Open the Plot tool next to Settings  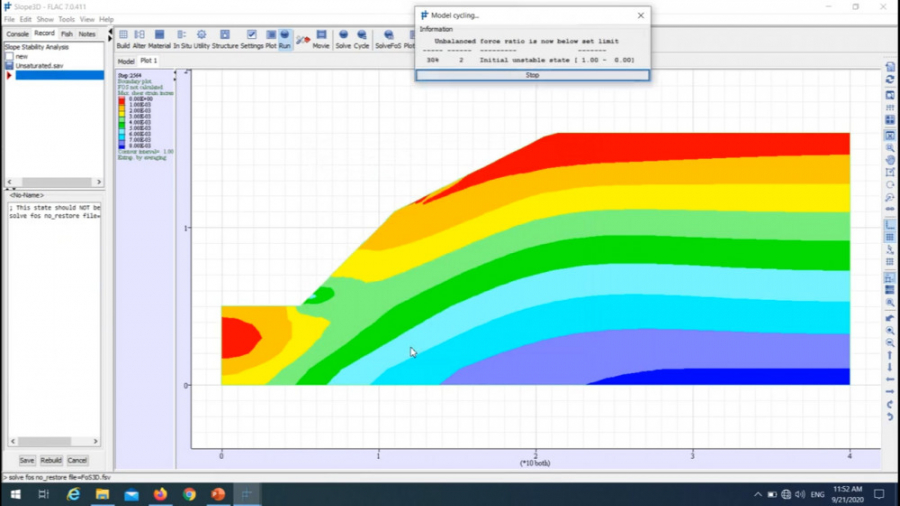[271, 40]
